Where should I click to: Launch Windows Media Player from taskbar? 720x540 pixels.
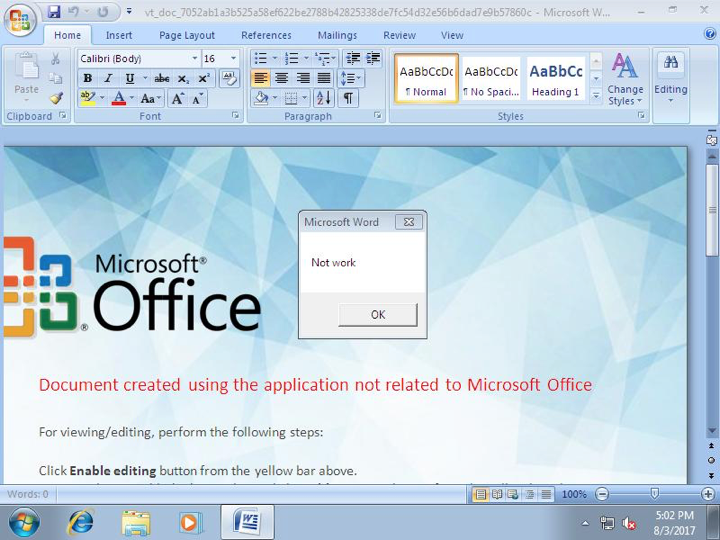[x=191, y=523]
